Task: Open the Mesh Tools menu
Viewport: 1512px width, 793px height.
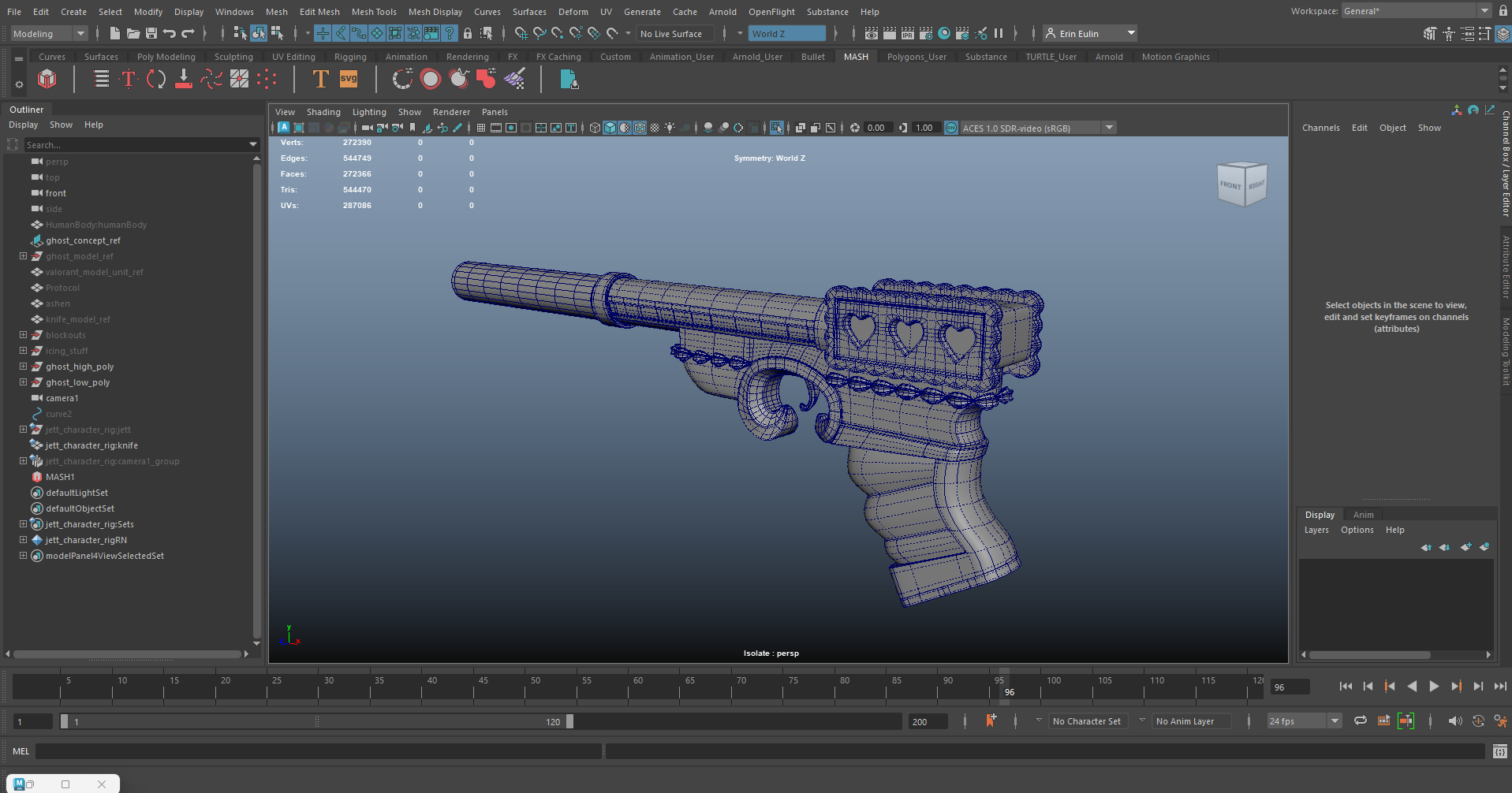Action: 373,12
